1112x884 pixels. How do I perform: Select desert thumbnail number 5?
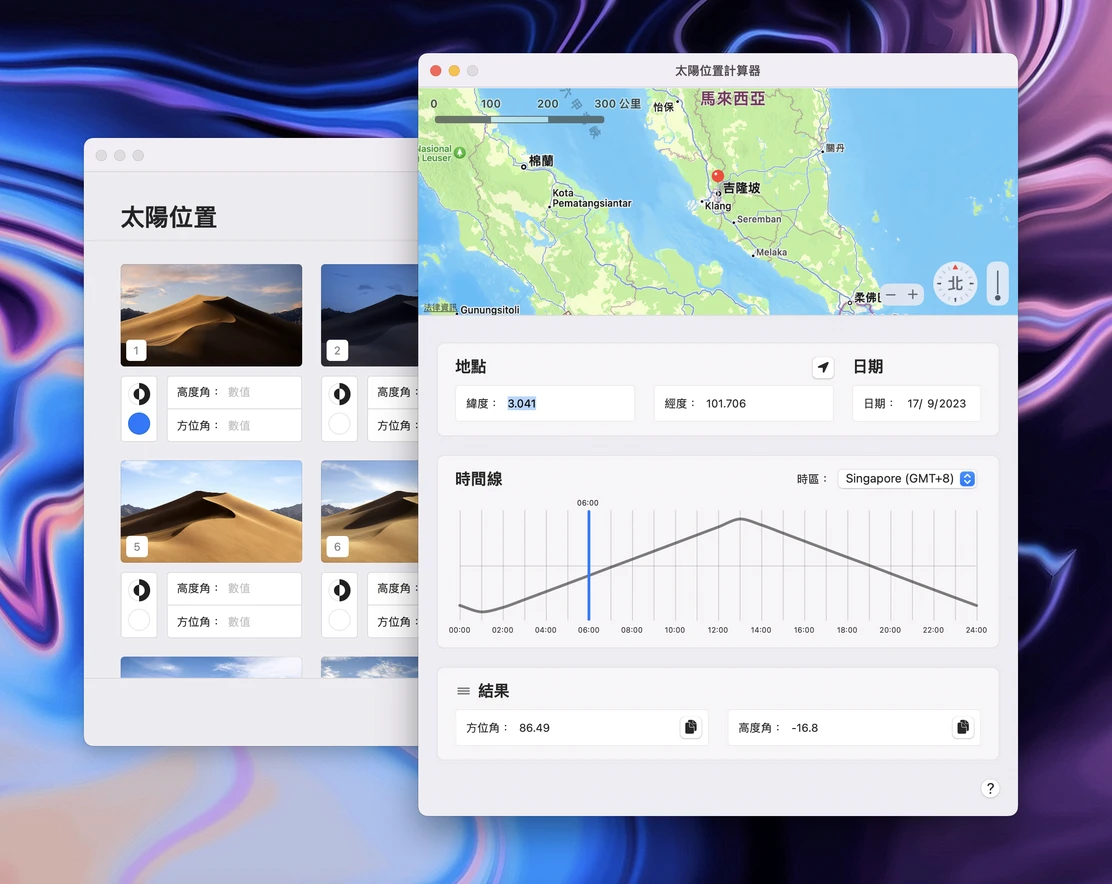[211, 511]
